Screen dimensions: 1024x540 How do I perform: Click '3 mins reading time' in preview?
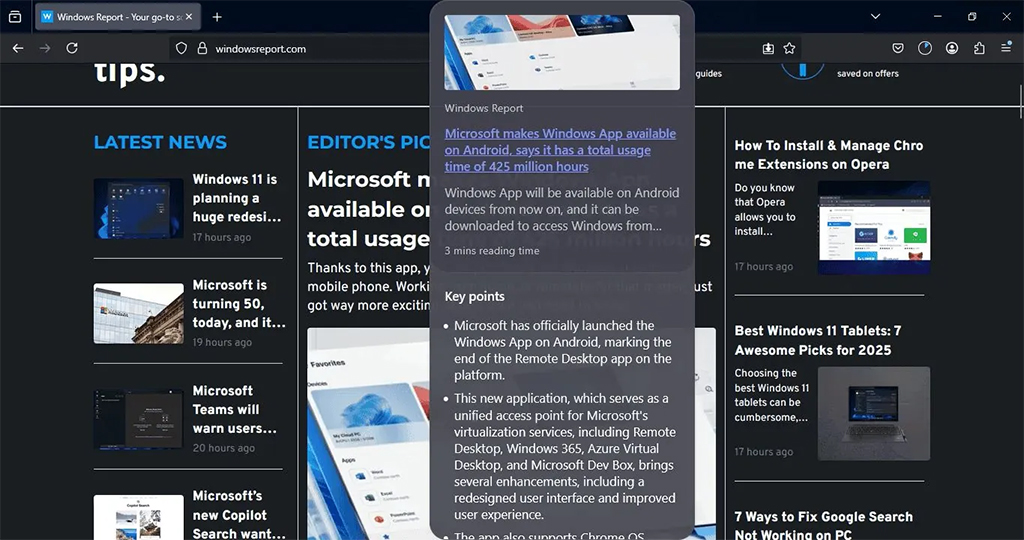(492, 251)
